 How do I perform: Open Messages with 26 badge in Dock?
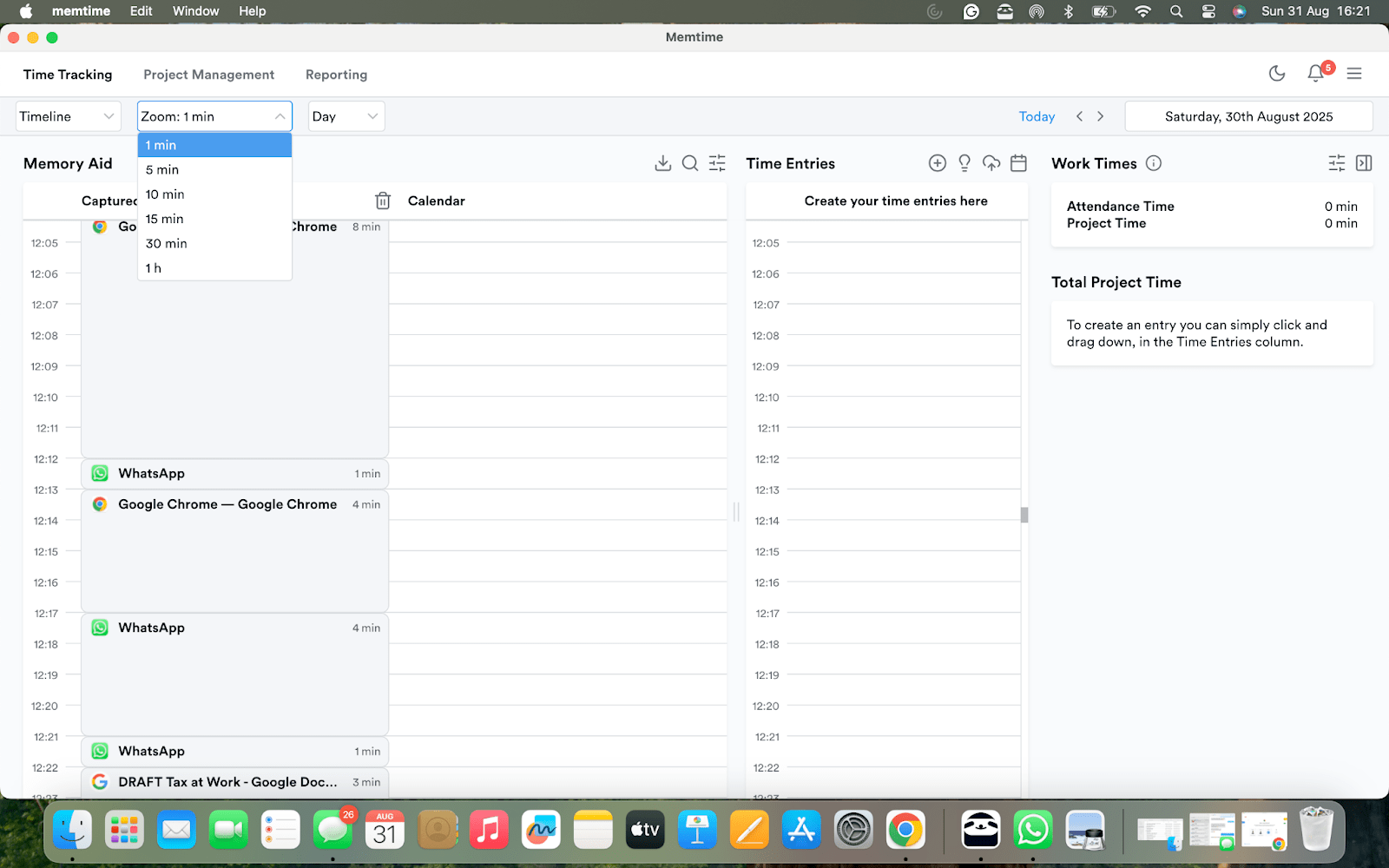coord(333,831)
